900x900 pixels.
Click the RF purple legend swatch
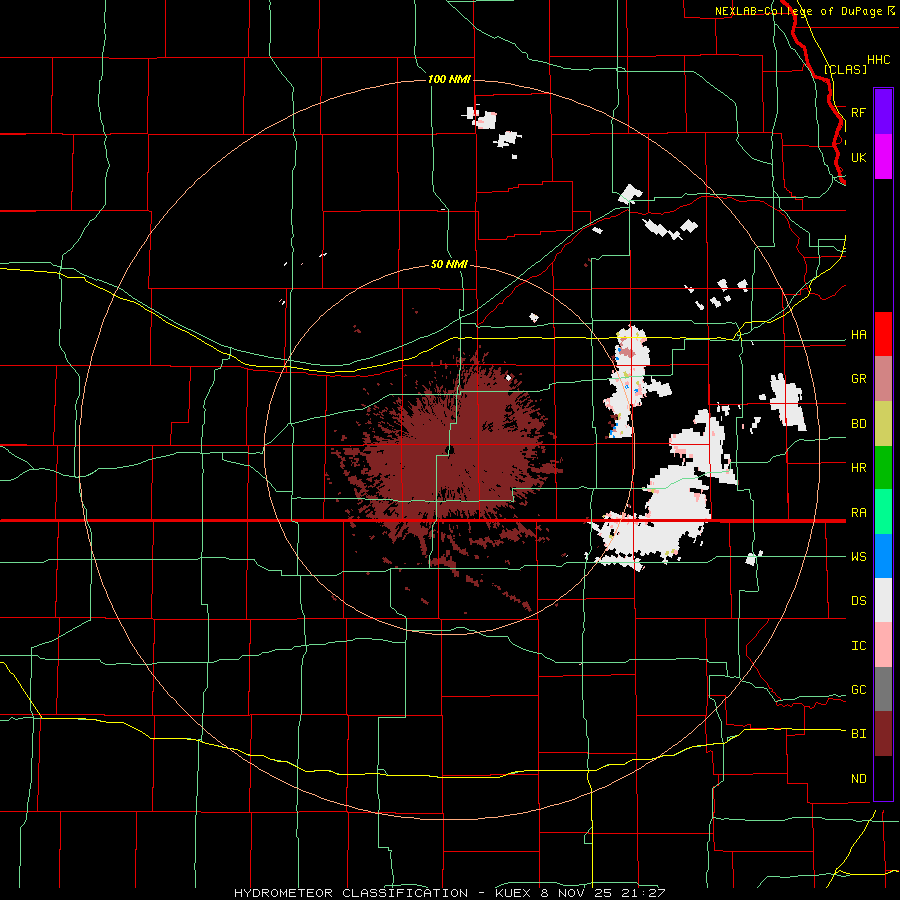883,112
